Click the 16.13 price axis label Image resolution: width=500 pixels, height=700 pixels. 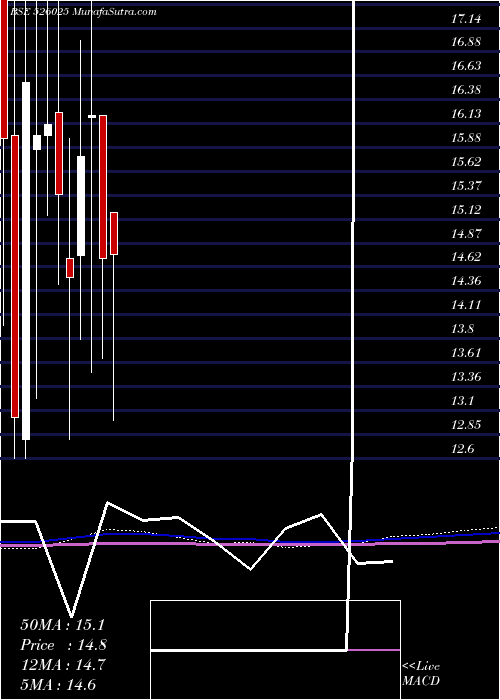coord(466,114)
